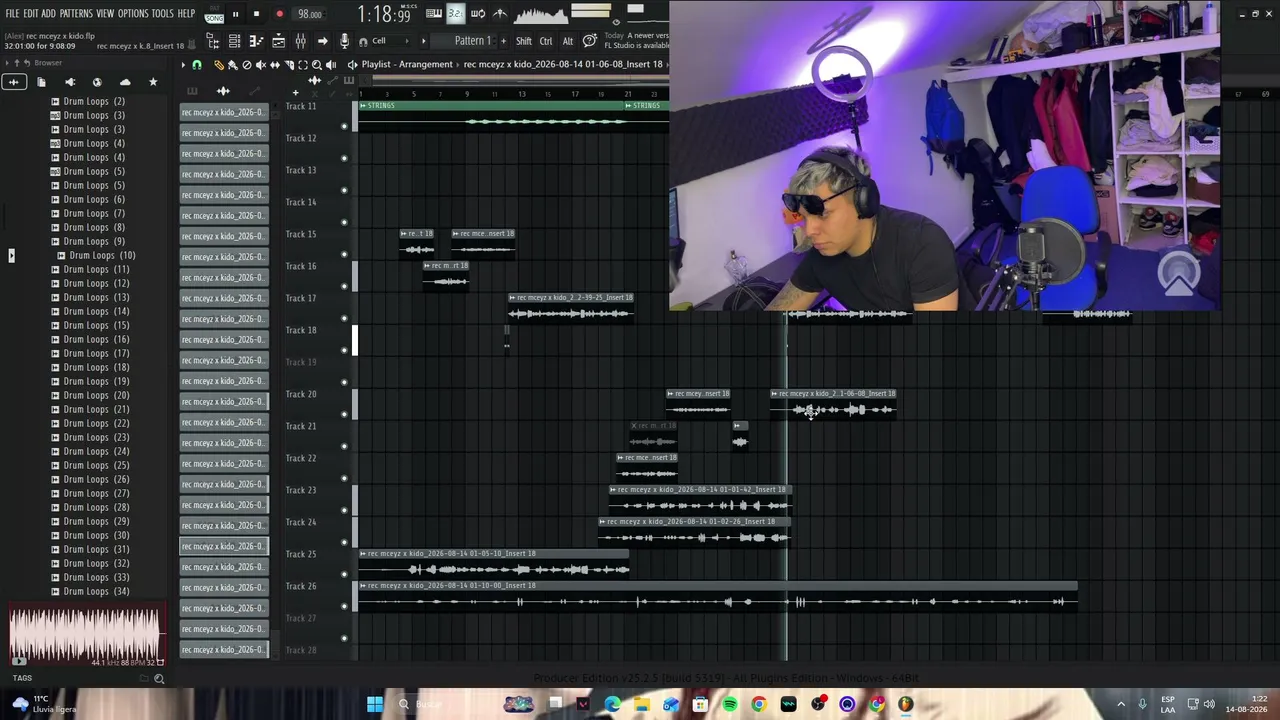This screenshot has width=1280, height=720.
Task: Open the TOOLS menu
Action: [x=163, y=14]
